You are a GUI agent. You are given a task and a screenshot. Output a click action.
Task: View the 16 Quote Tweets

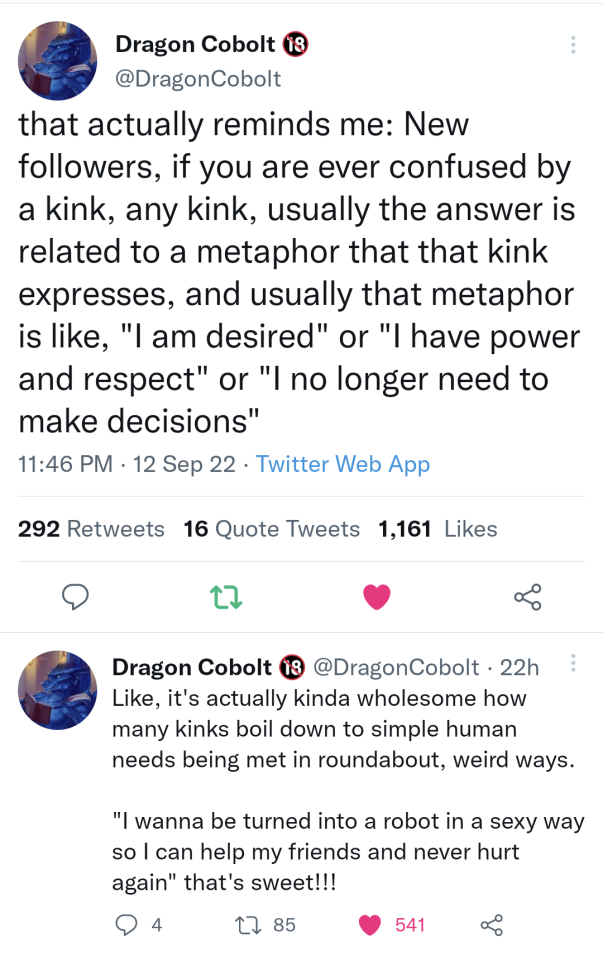[272, 529]
